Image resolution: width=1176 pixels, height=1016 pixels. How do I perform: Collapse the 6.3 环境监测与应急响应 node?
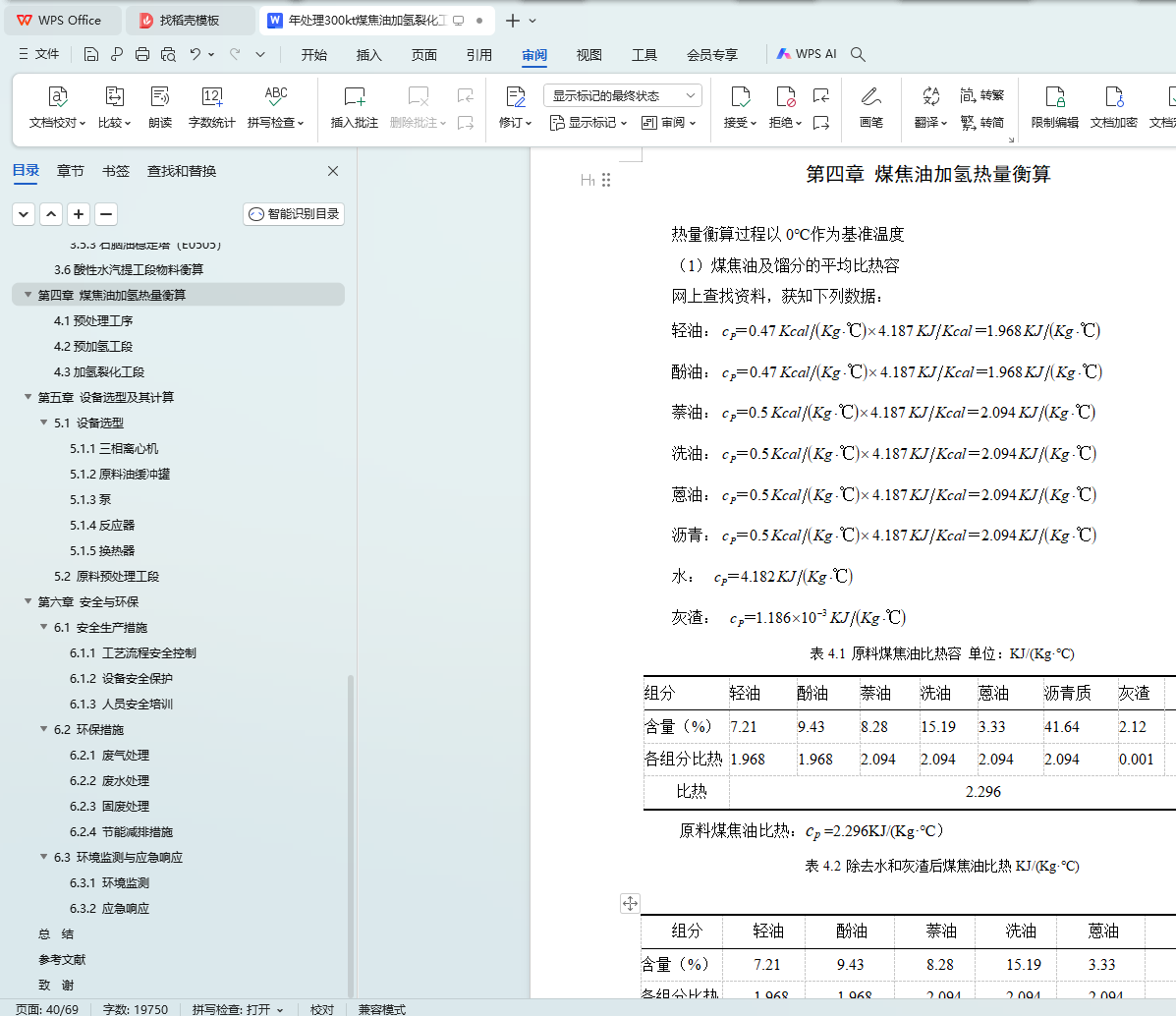(43, 856)
